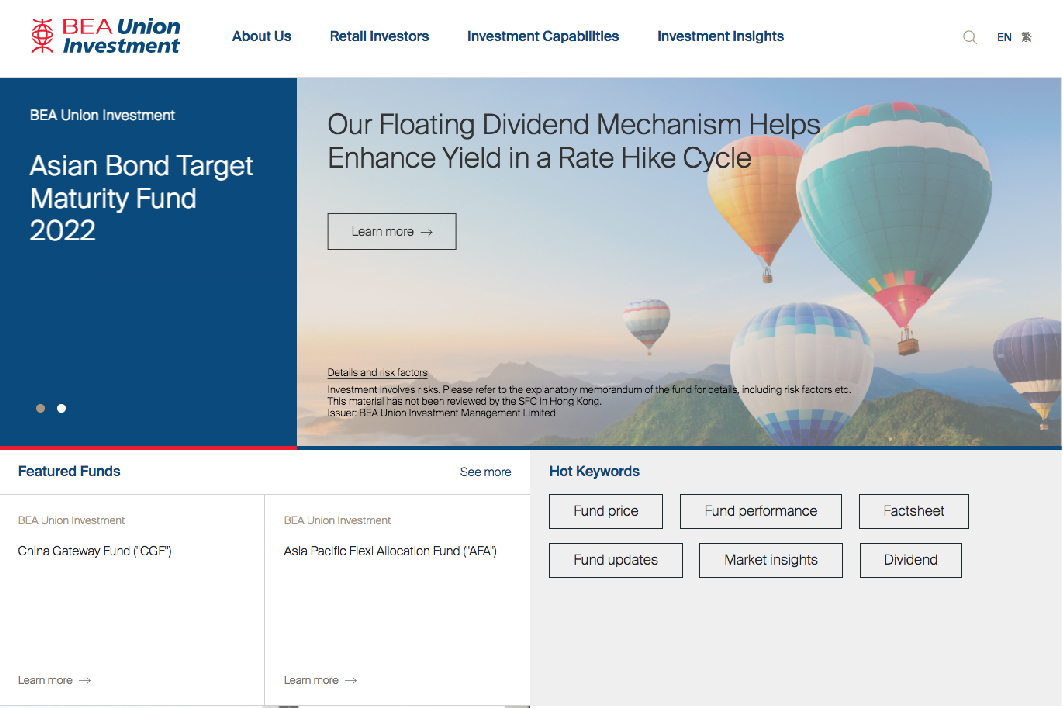Select the Market insights keyword

[771, 560]
